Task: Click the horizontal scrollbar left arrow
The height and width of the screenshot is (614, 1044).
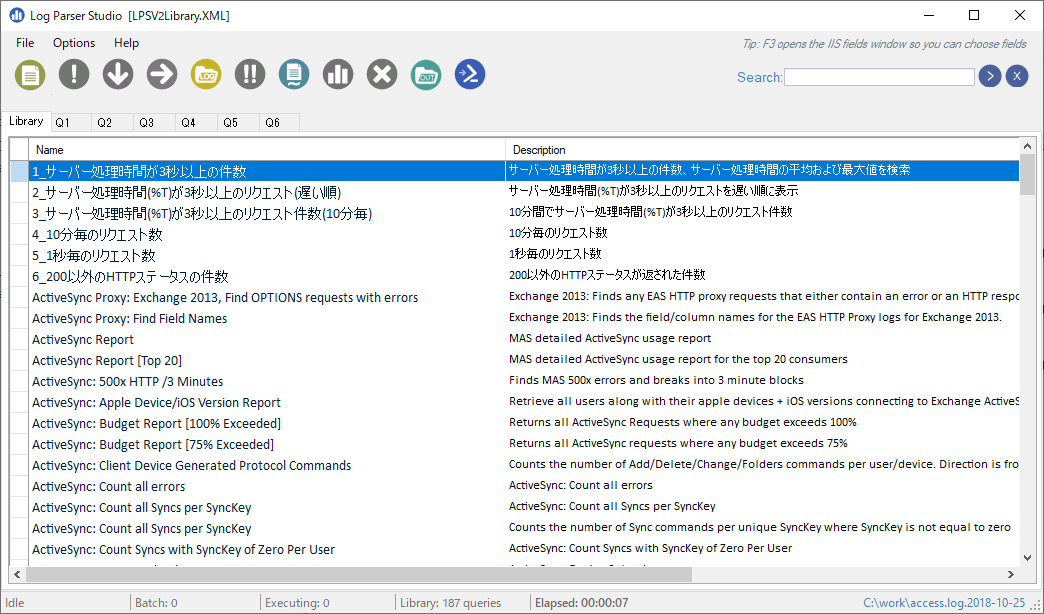Action: pyautogui.click(x=17, y=574)
